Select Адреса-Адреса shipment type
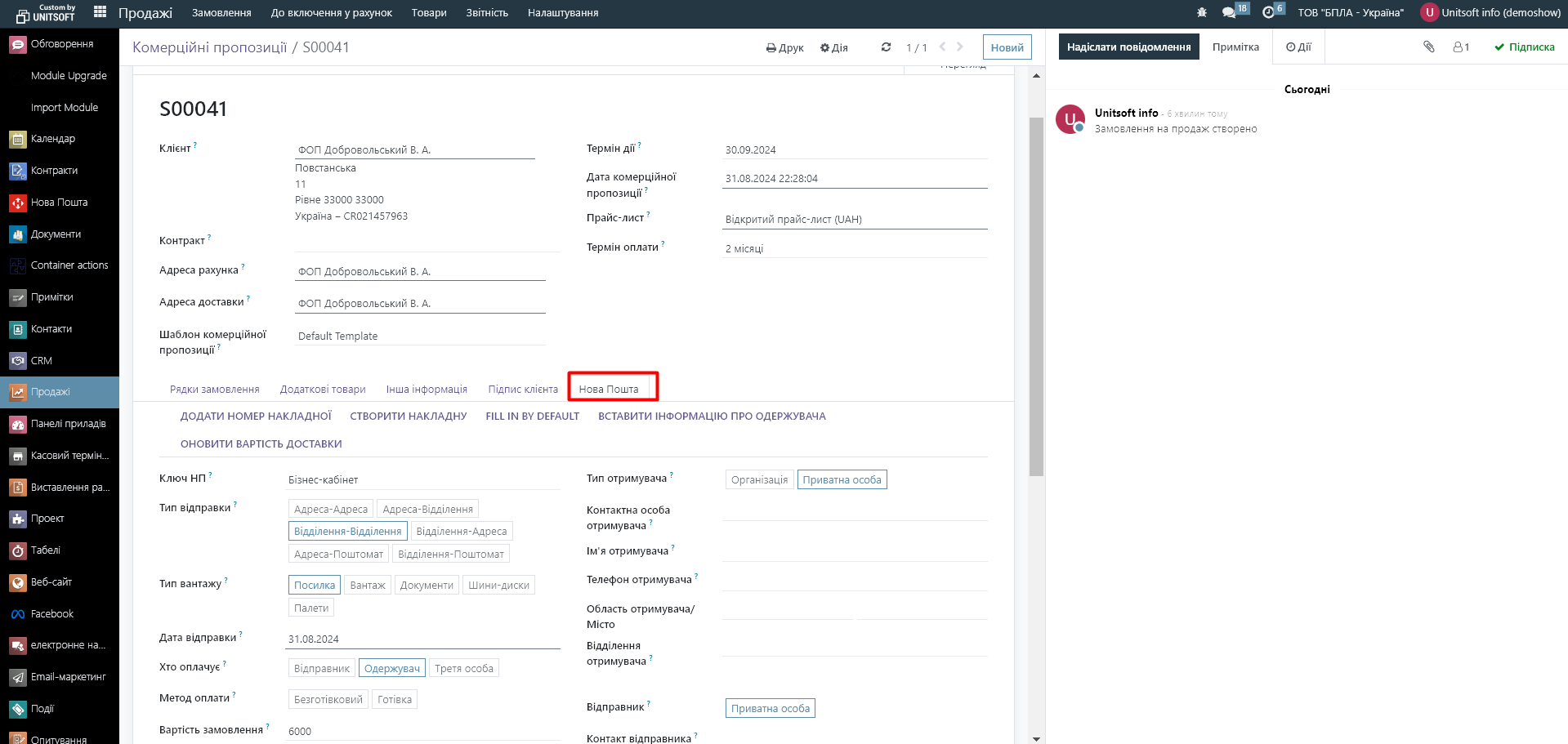The image size is (1568, 744). pos(330,510)
